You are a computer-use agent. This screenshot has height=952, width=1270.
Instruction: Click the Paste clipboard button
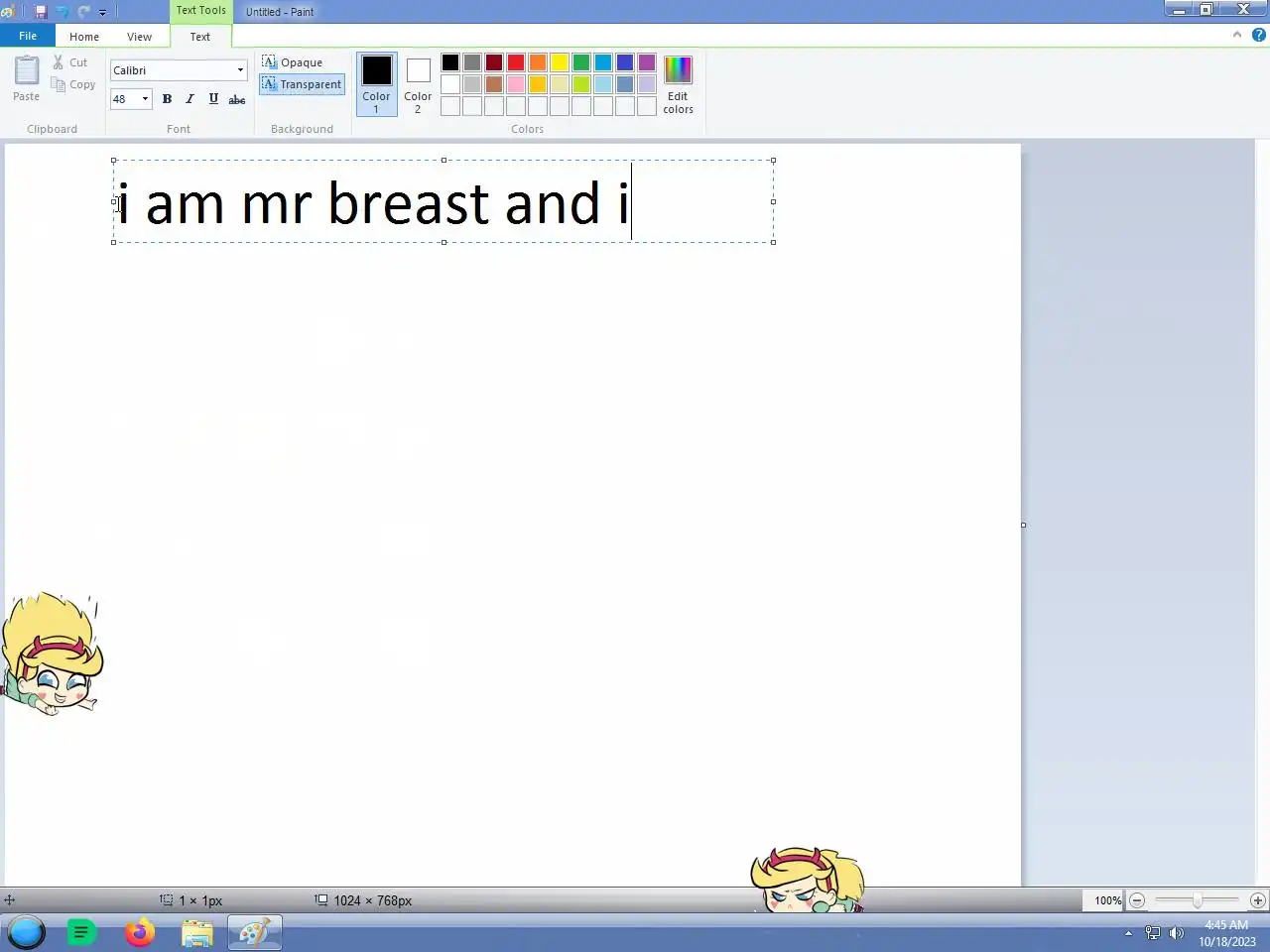pos(27,78)
